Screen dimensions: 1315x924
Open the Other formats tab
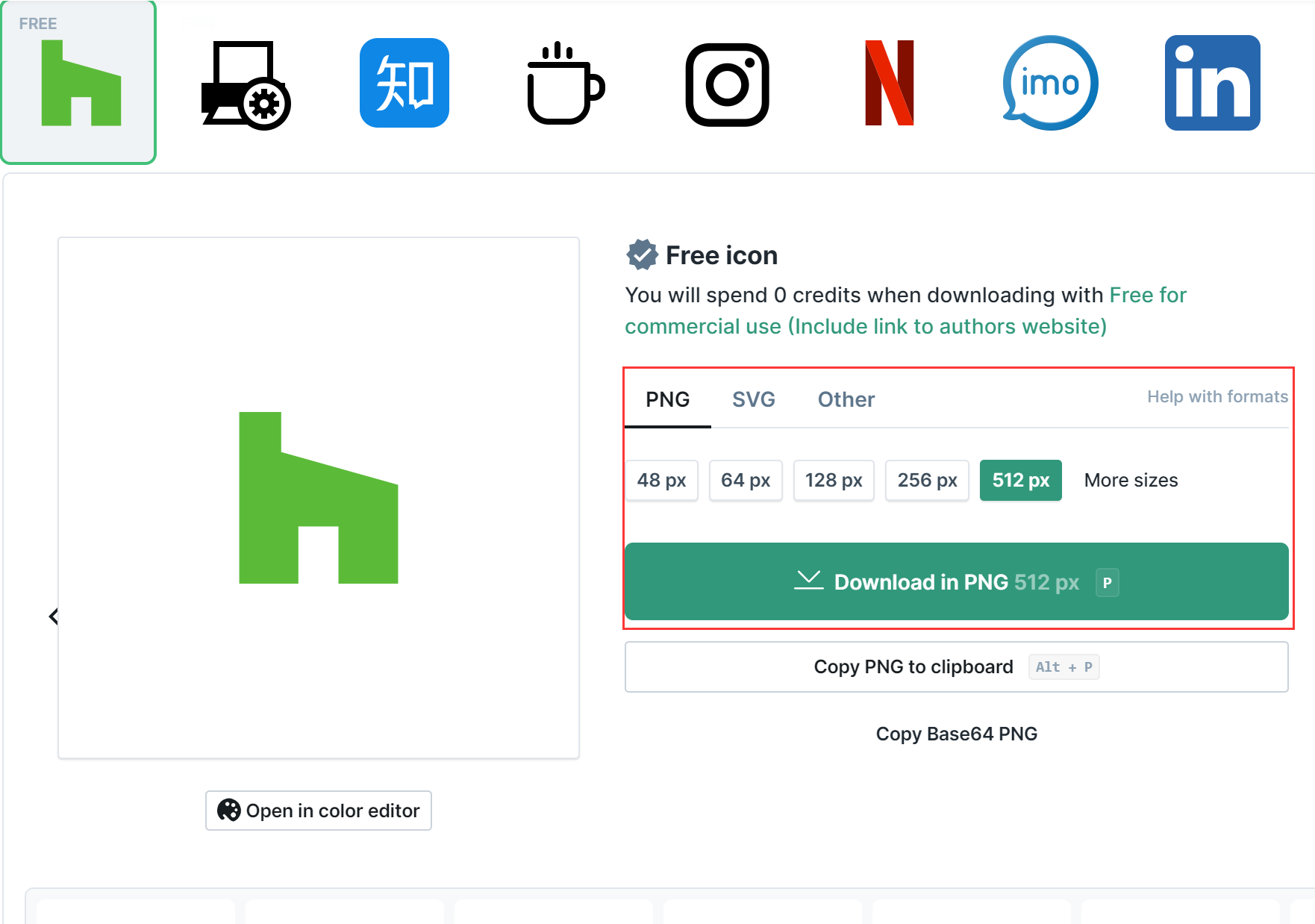tap(846, 400)
